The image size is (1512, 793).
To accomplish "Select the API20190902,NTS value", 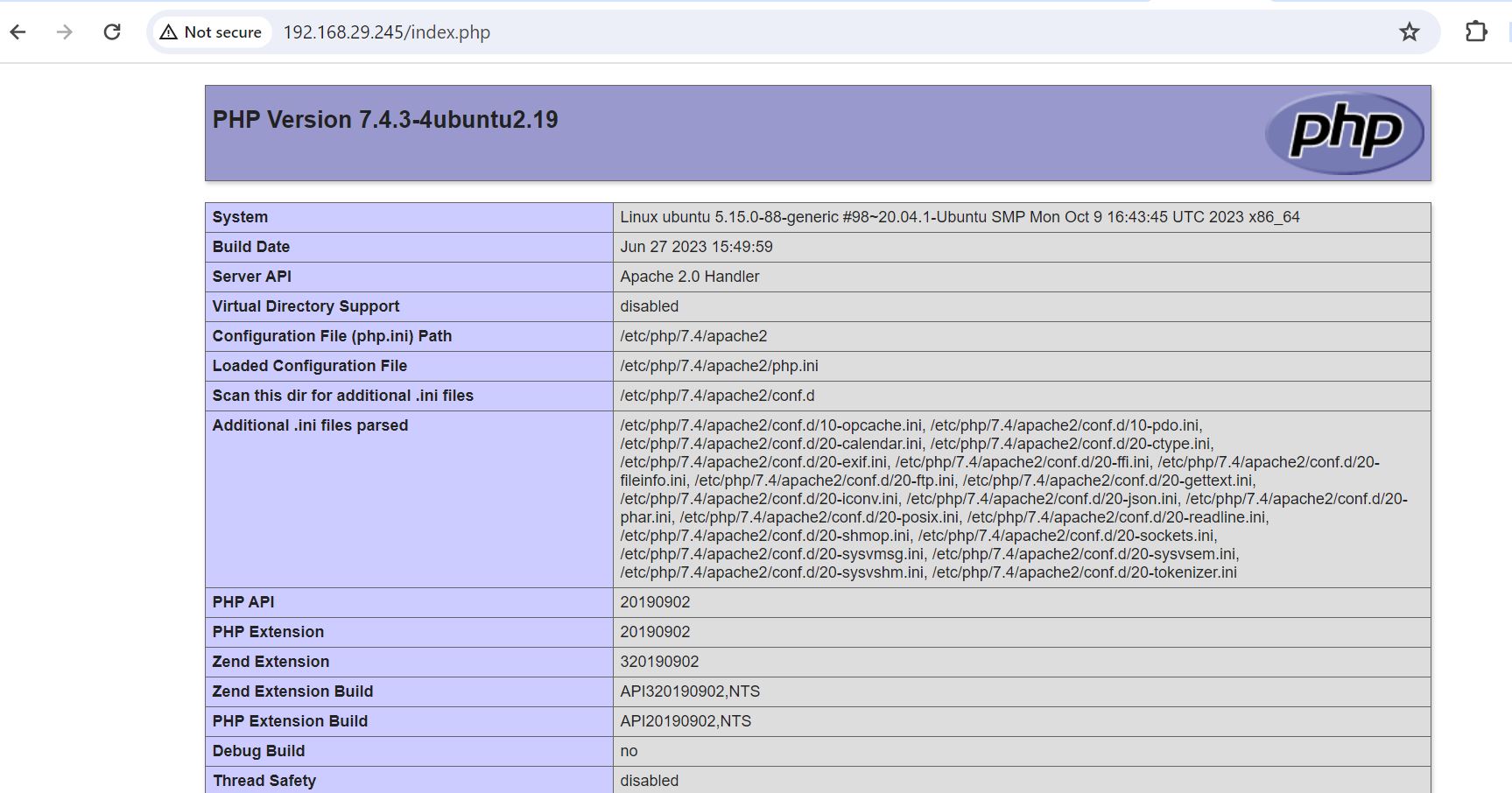I will coord(686,721).
